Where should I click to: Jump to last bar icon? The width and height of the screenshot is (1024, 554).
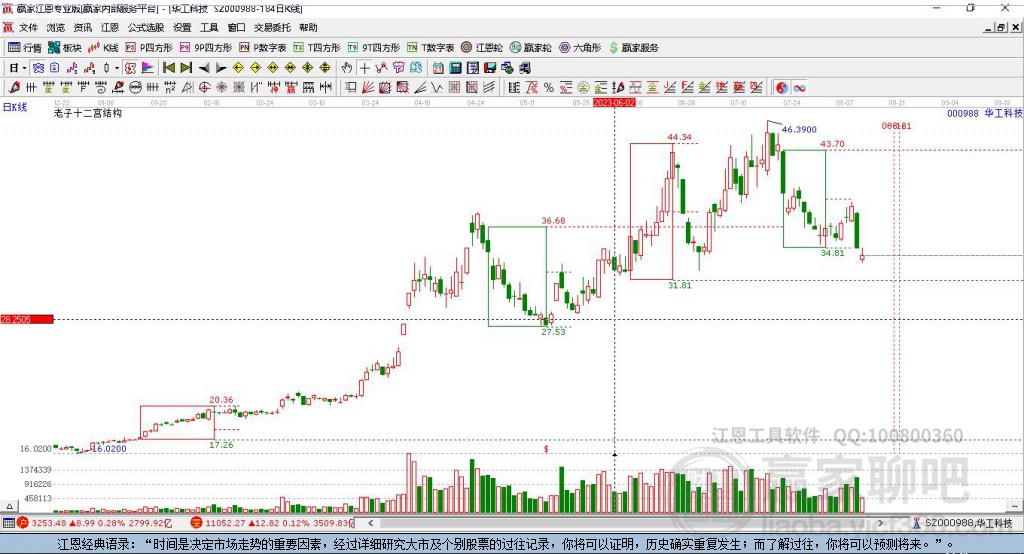click(x=186, y=68)
